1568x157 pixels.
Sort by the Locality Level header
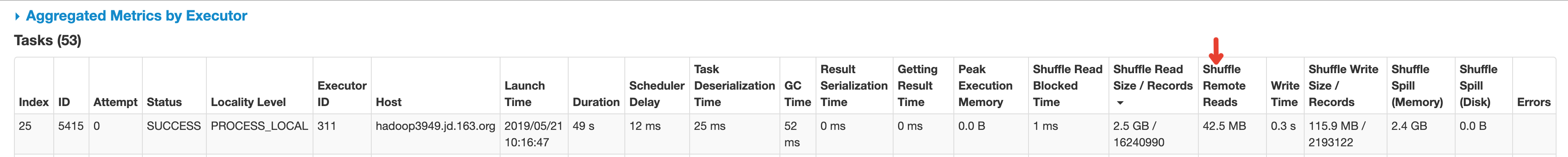click(x=248, y=102)
